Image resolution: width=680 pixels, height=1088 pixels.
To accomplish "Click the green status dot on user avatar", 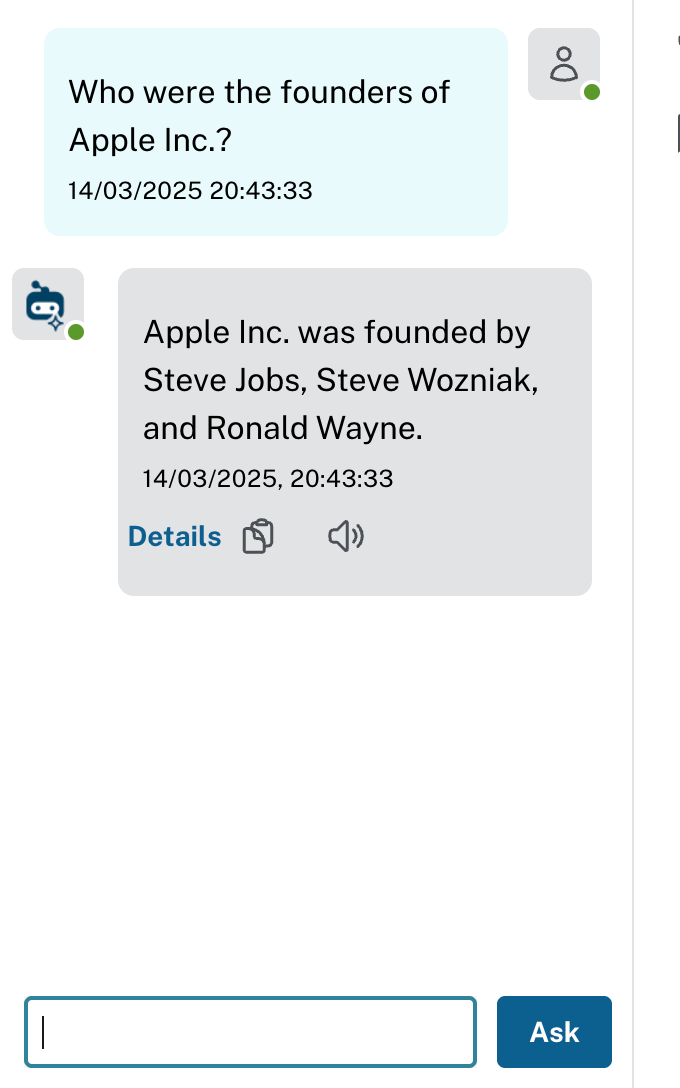I will point(591,93).
